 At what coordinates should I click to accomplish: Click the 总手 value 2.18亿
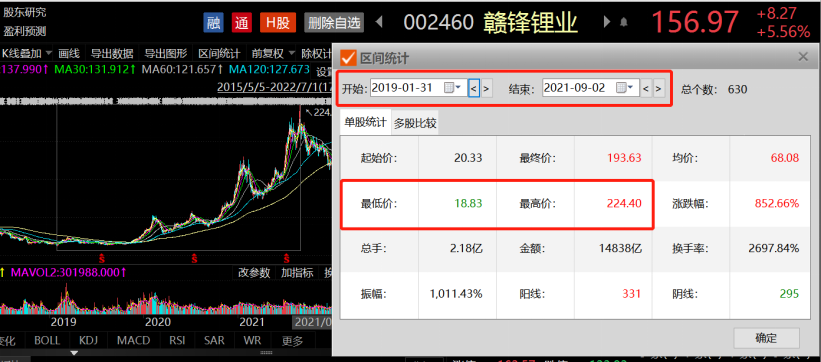point(465,248)
